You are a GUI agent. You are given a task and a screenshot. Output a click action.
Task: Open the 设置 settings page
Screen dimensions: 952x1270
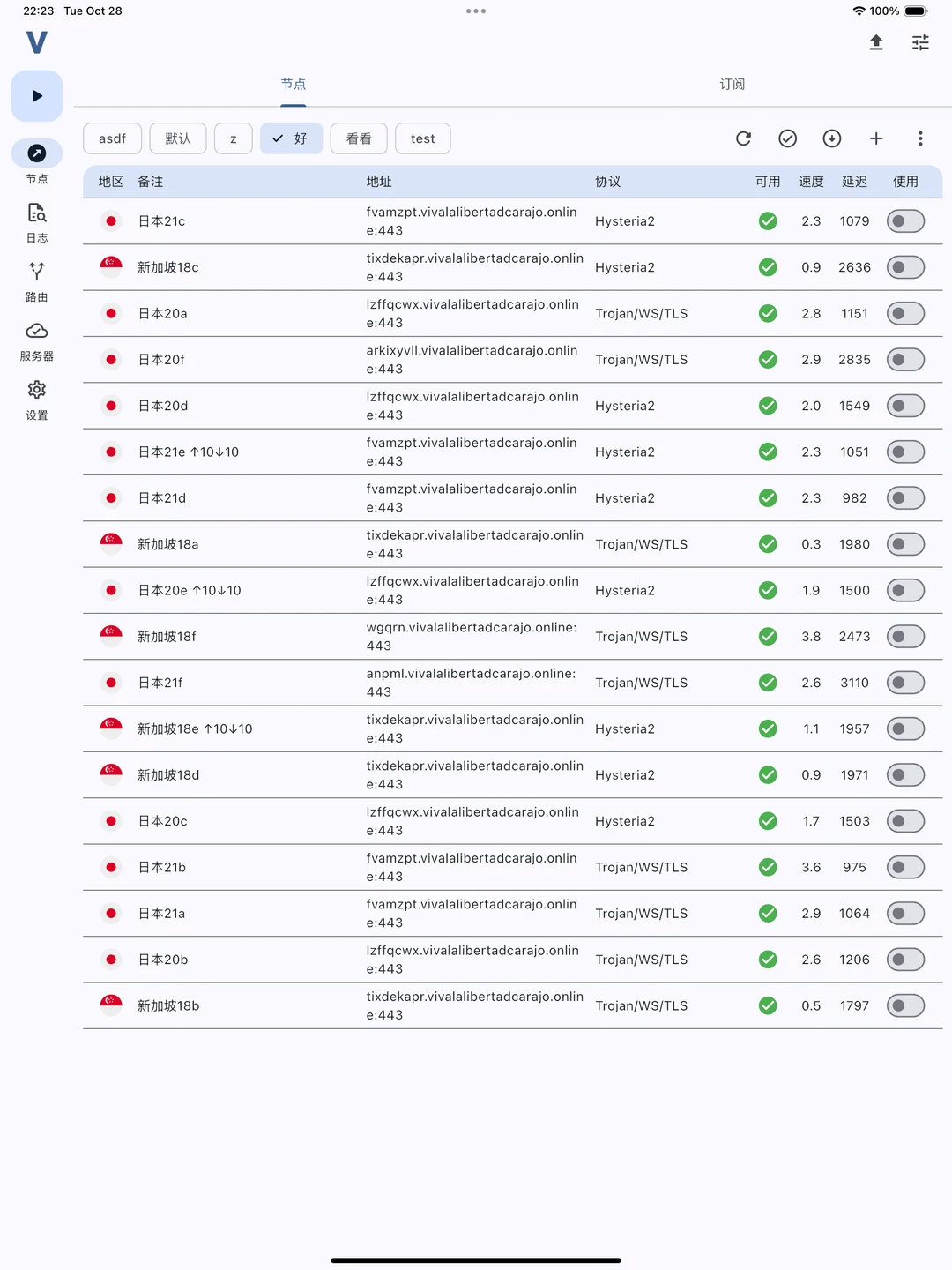(37, 400)
